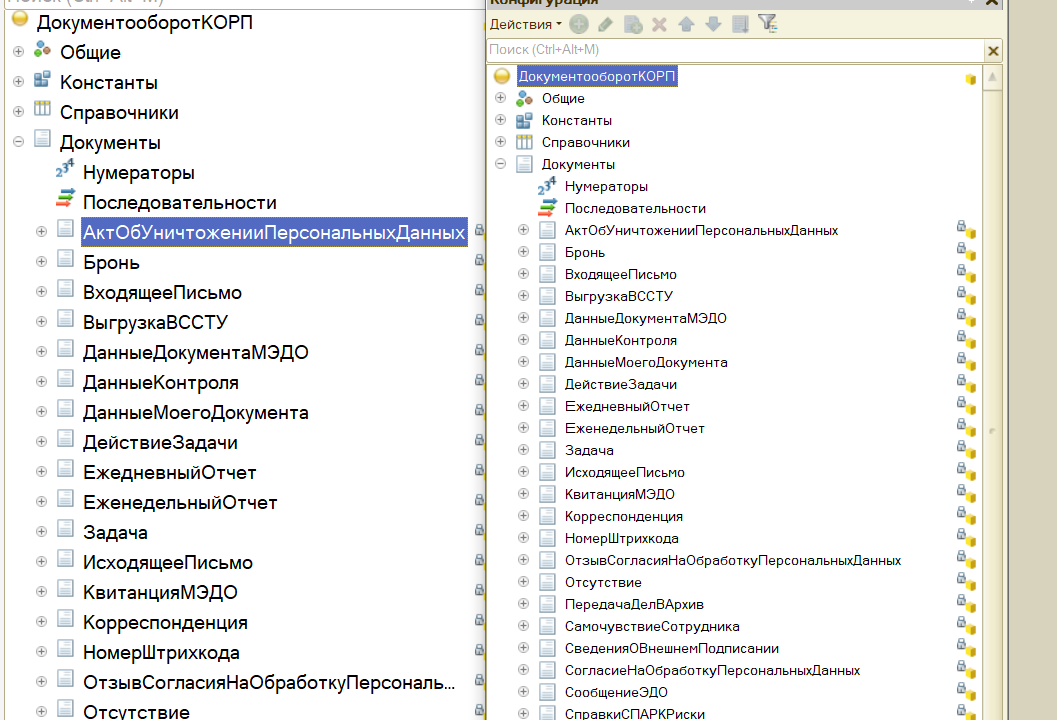Click the Общие icon in Конфигурация panel

[x=524, y=98]
